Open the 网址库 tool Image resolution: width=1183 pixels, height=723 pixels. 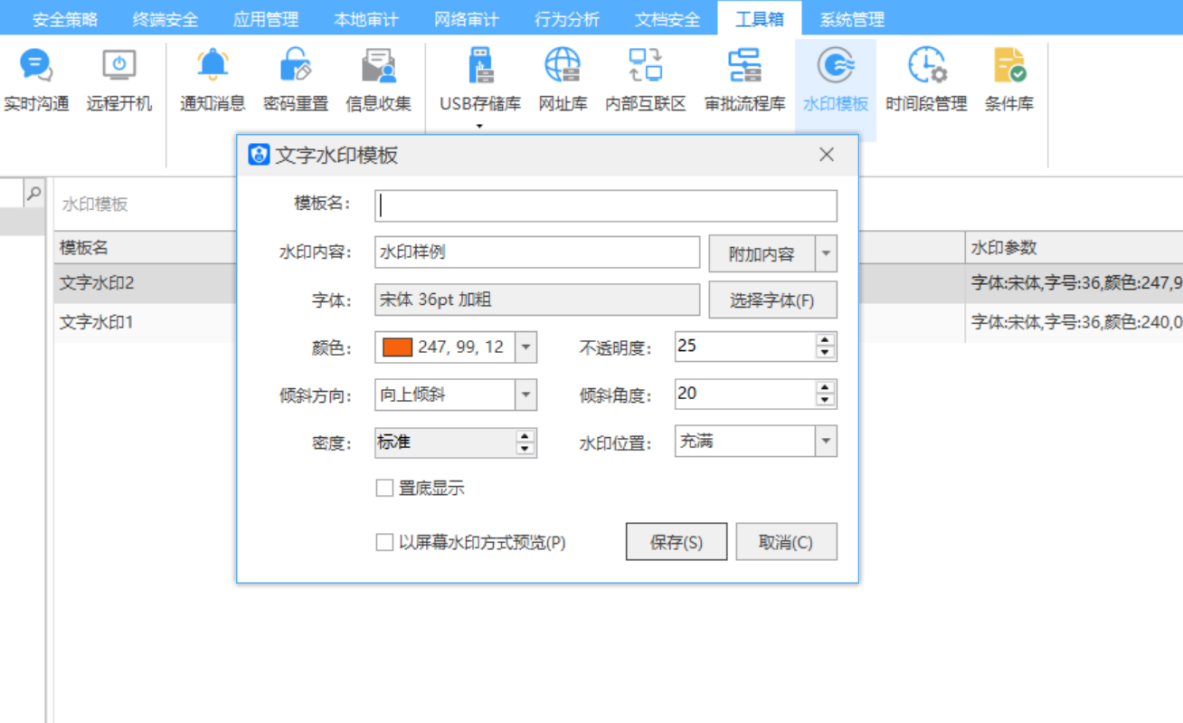click(x=562, y=80)
